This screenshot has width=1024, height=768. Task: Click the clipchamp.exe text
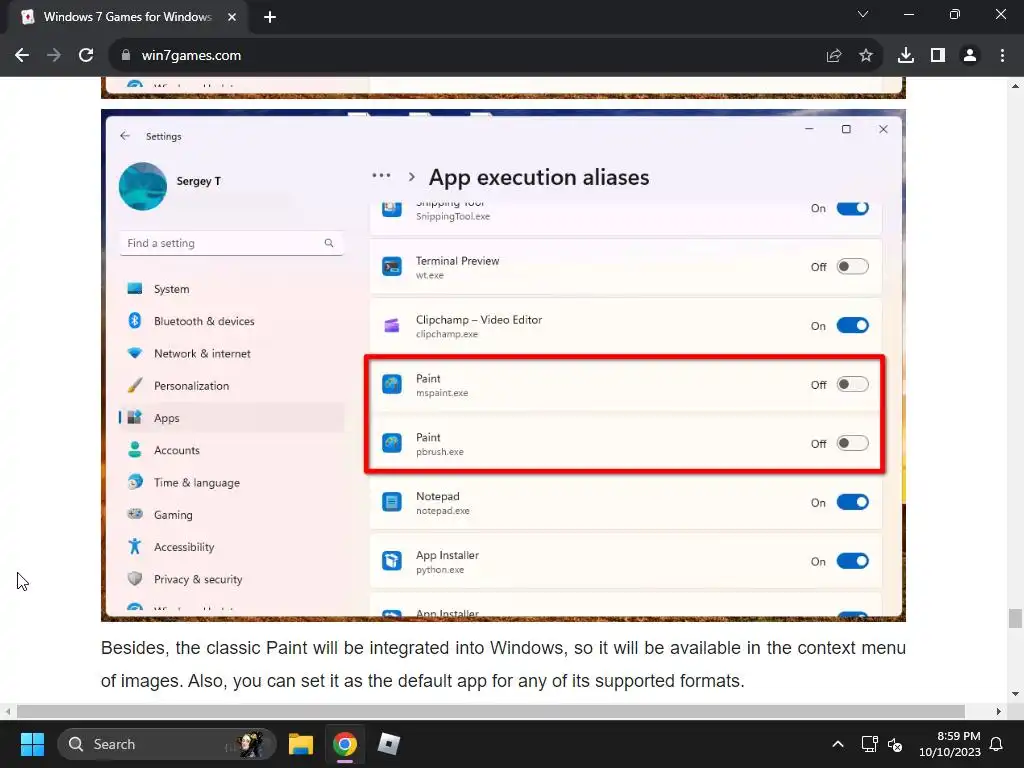(x=447, y=334)
